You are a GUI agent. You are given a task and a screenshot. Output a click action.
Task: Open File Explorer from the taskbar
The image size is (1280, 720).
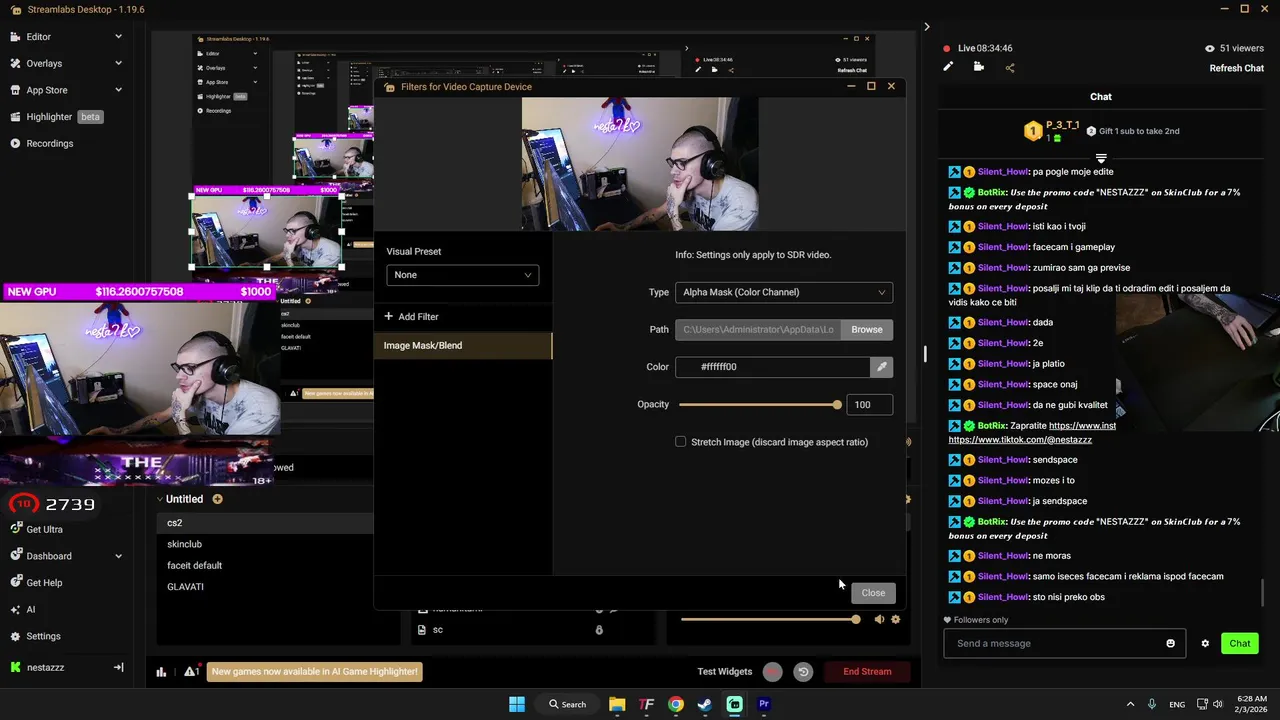click(617, 704)
